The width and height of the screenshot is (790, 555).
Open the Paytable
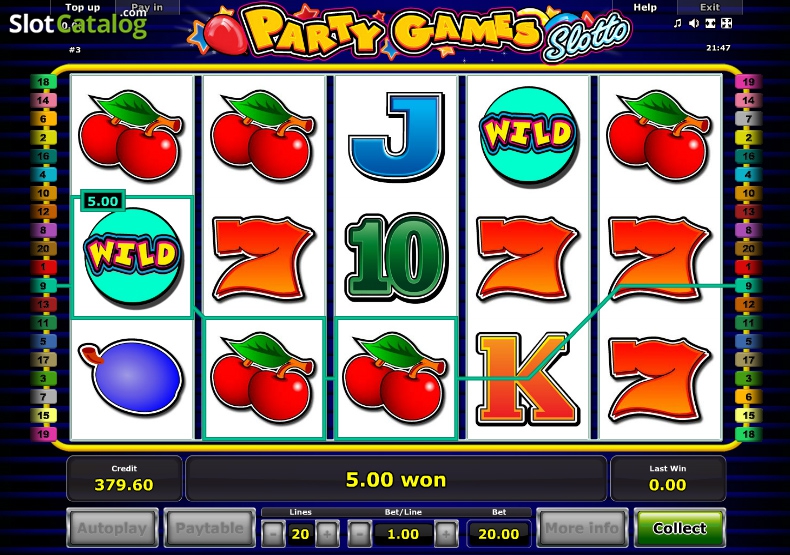coord(209,528)
